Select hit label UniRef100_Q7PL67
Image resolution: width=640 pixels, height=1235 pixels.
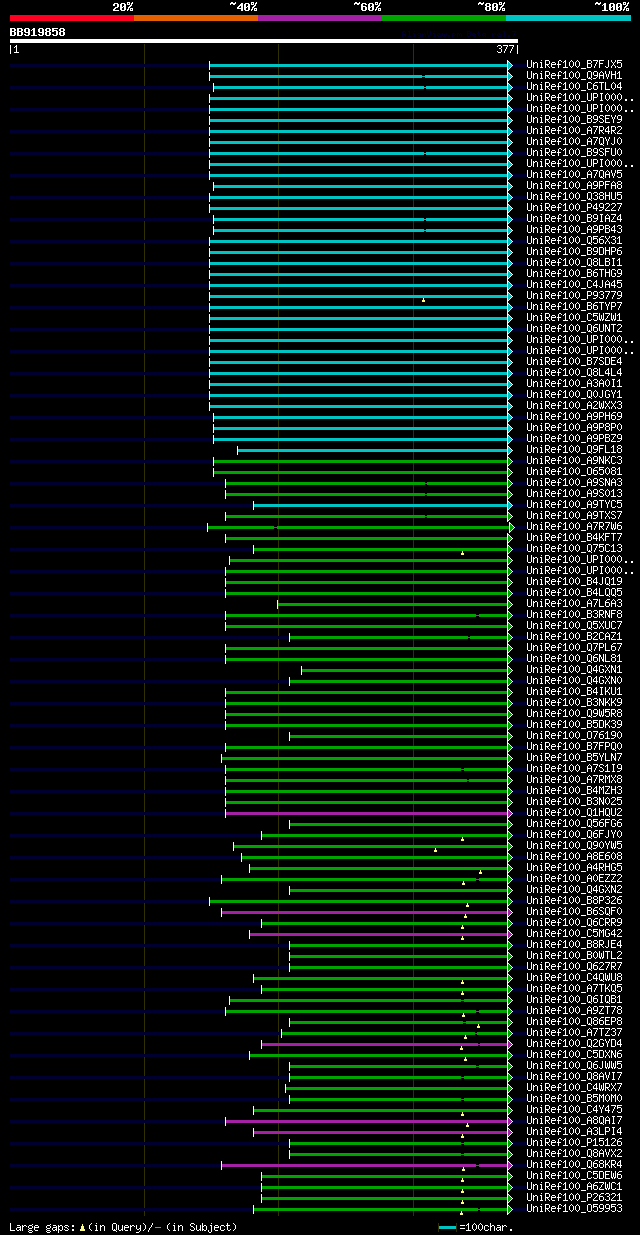(574, 647)
